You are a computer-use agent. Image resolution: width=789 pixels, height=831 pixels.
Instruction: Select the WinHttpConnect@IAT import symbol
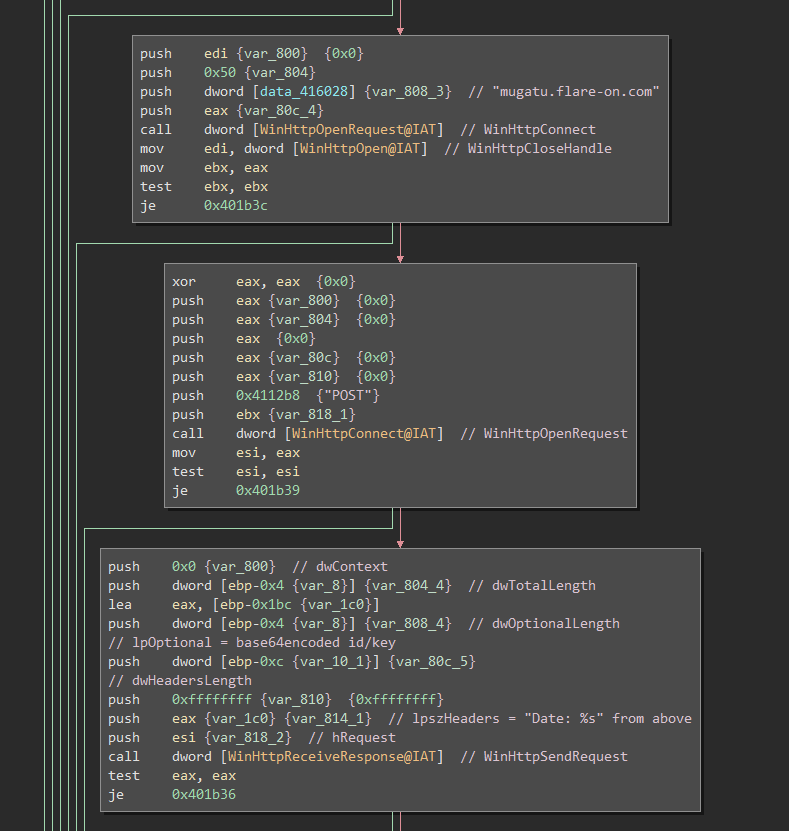(364, 434)
